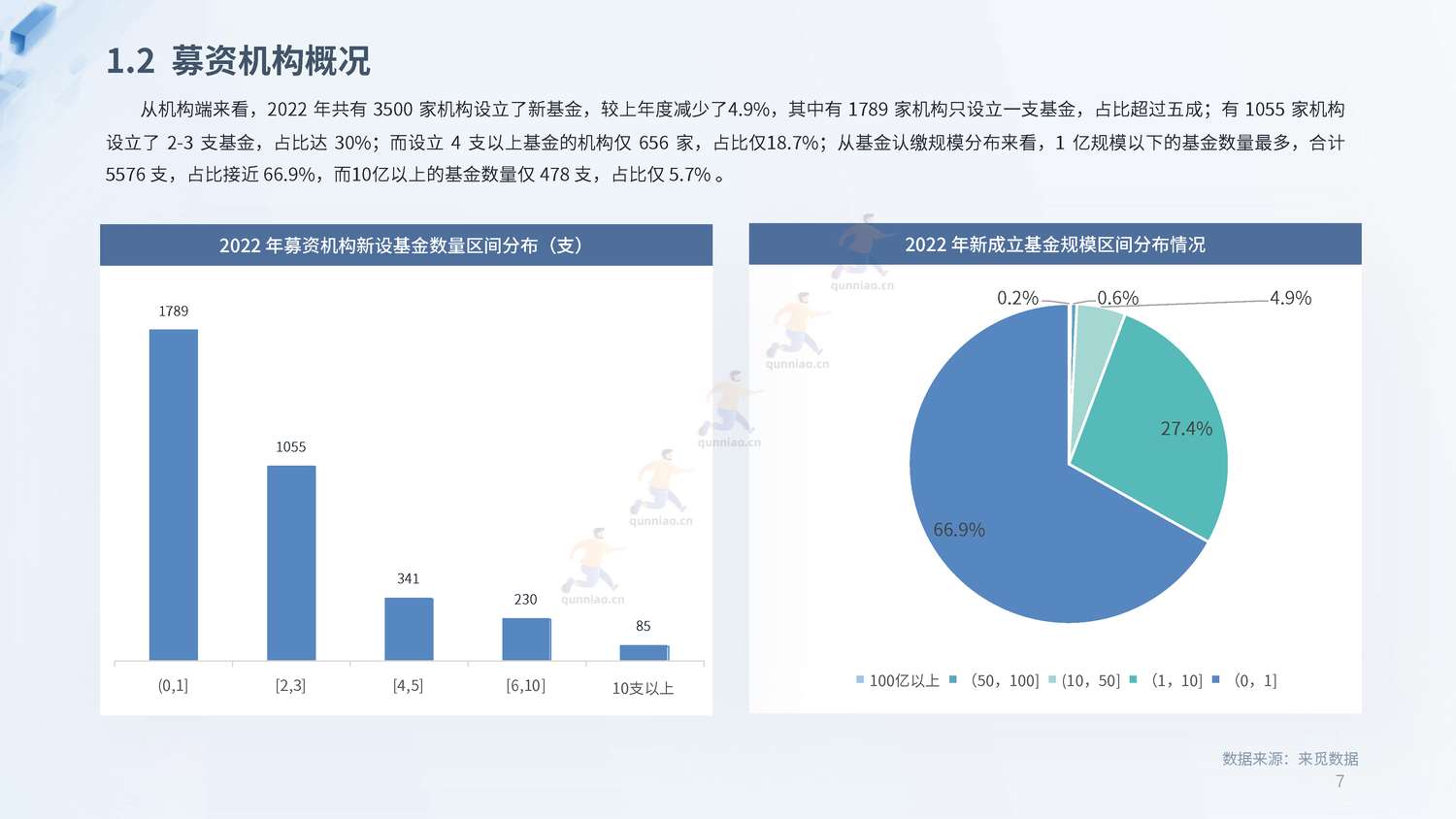Select the bar labeled 230

[x=526, y=639]
